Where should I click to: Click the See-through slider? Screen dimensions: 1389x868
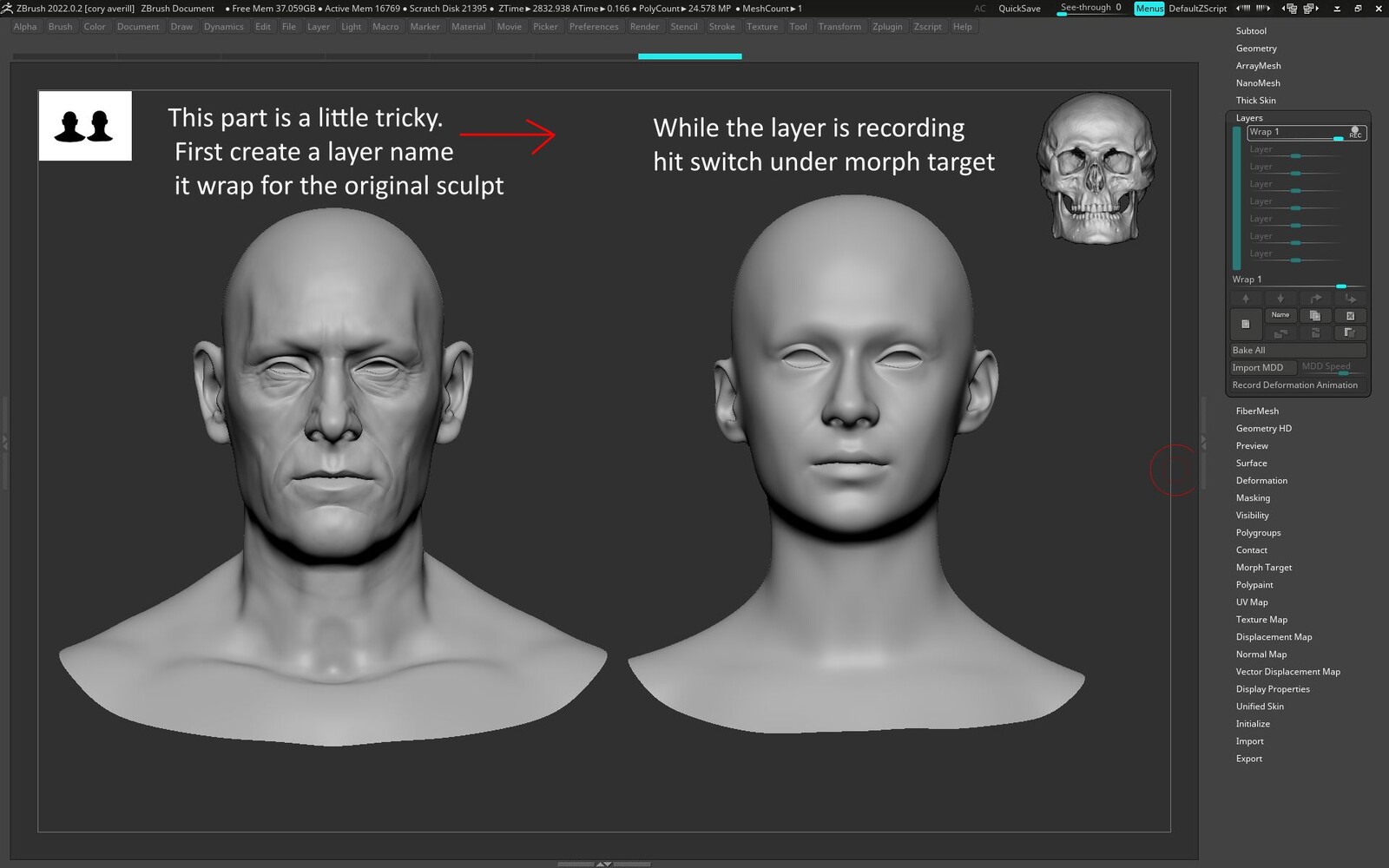(x=1090, y=8)
